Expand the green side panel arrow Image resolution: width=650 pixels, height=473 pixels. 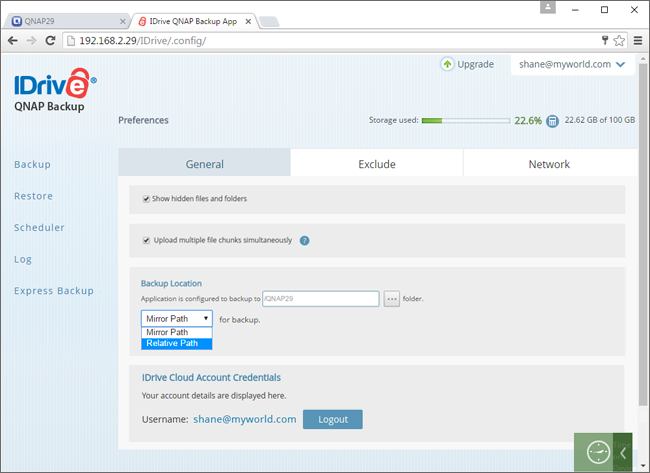tap(623, 453)
